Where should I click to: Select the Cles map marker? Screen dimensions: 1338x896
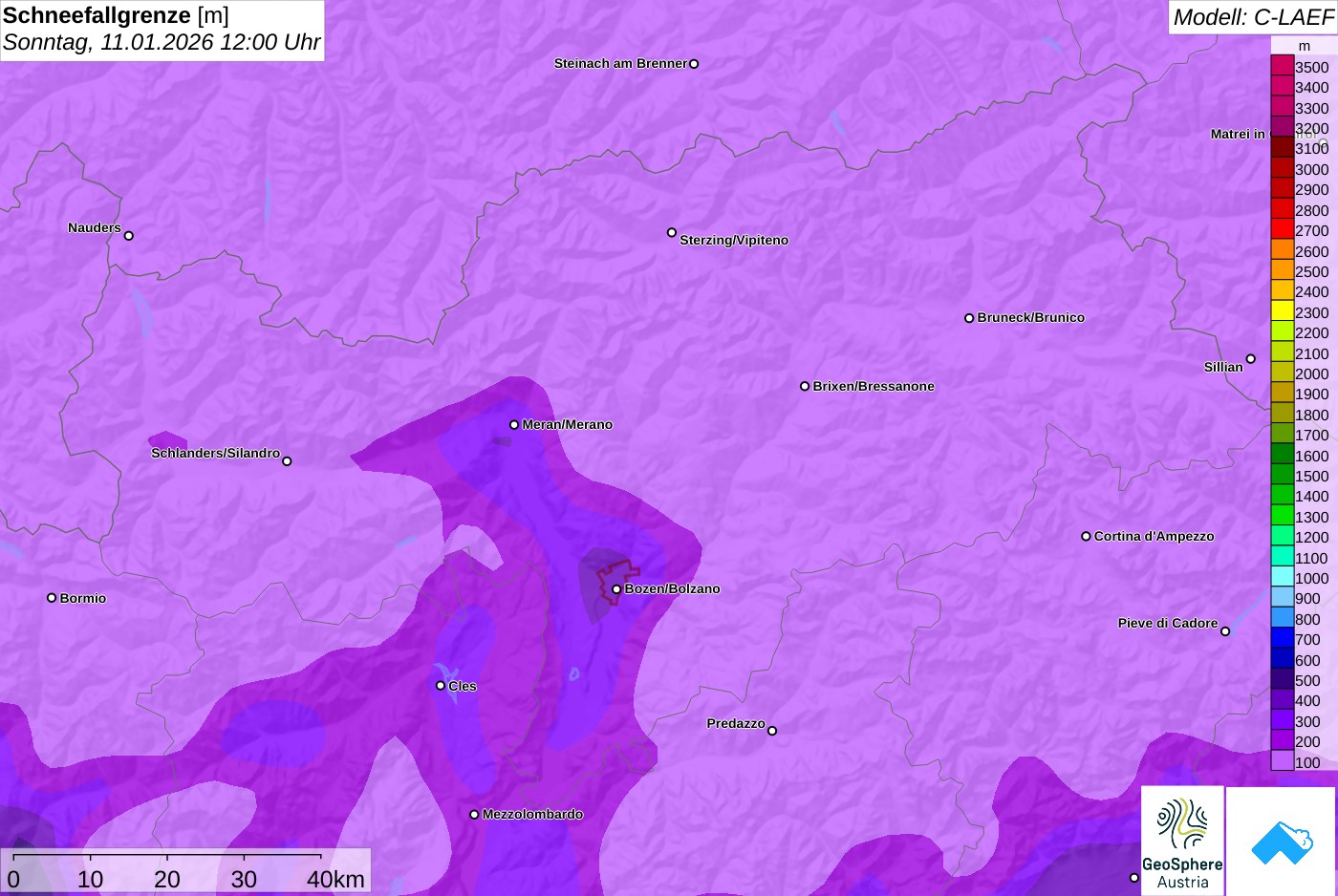[x=441, y=686]
